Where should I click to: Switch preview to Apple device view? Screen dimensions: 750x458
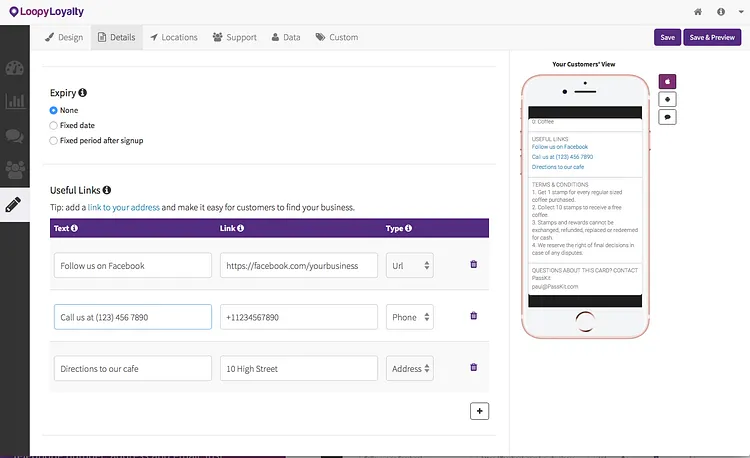[667, 81]
